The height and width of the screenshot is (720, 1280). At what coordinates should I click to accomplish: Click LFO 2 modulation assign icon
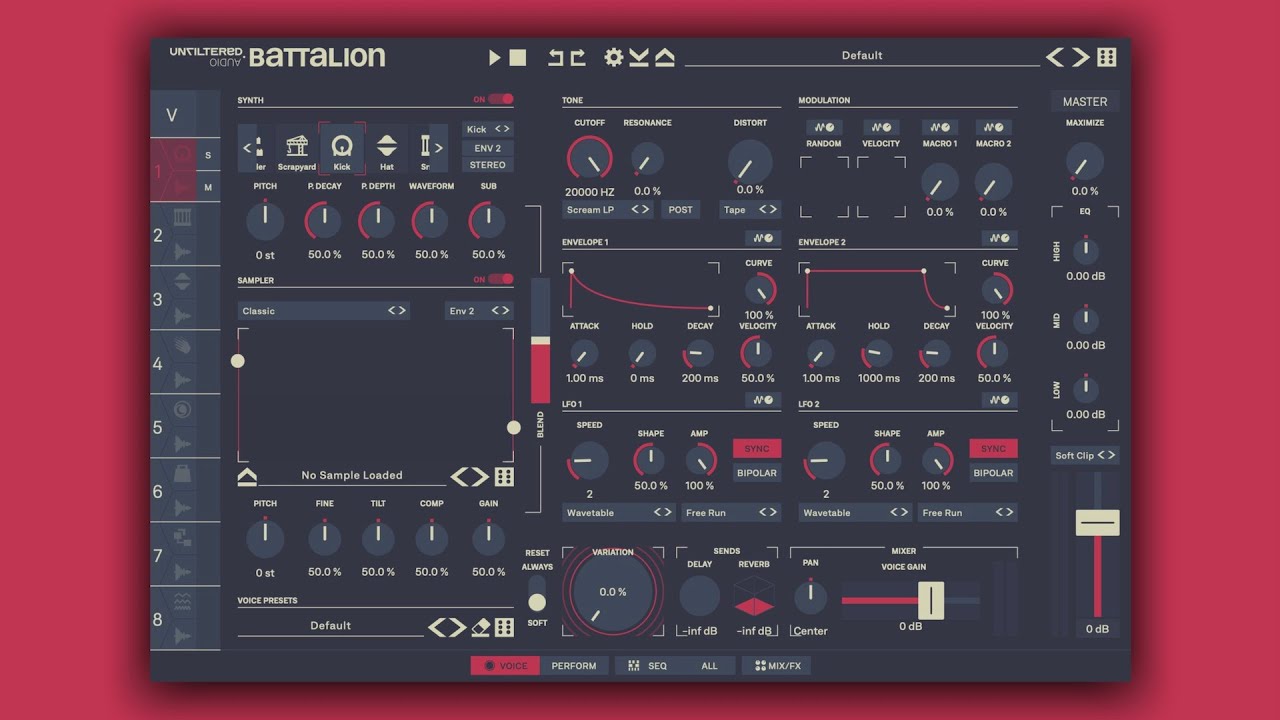999,400
